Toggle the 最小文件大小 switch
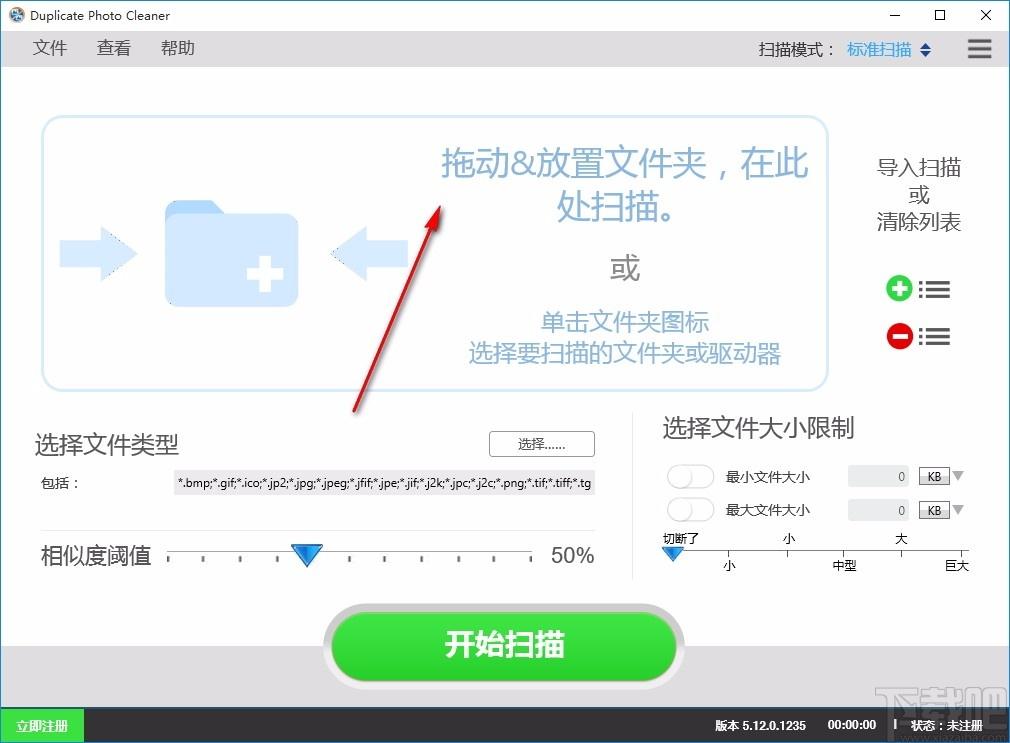Screen dimensions: 1010x743 pyautogui.click(x=690, y=477)
